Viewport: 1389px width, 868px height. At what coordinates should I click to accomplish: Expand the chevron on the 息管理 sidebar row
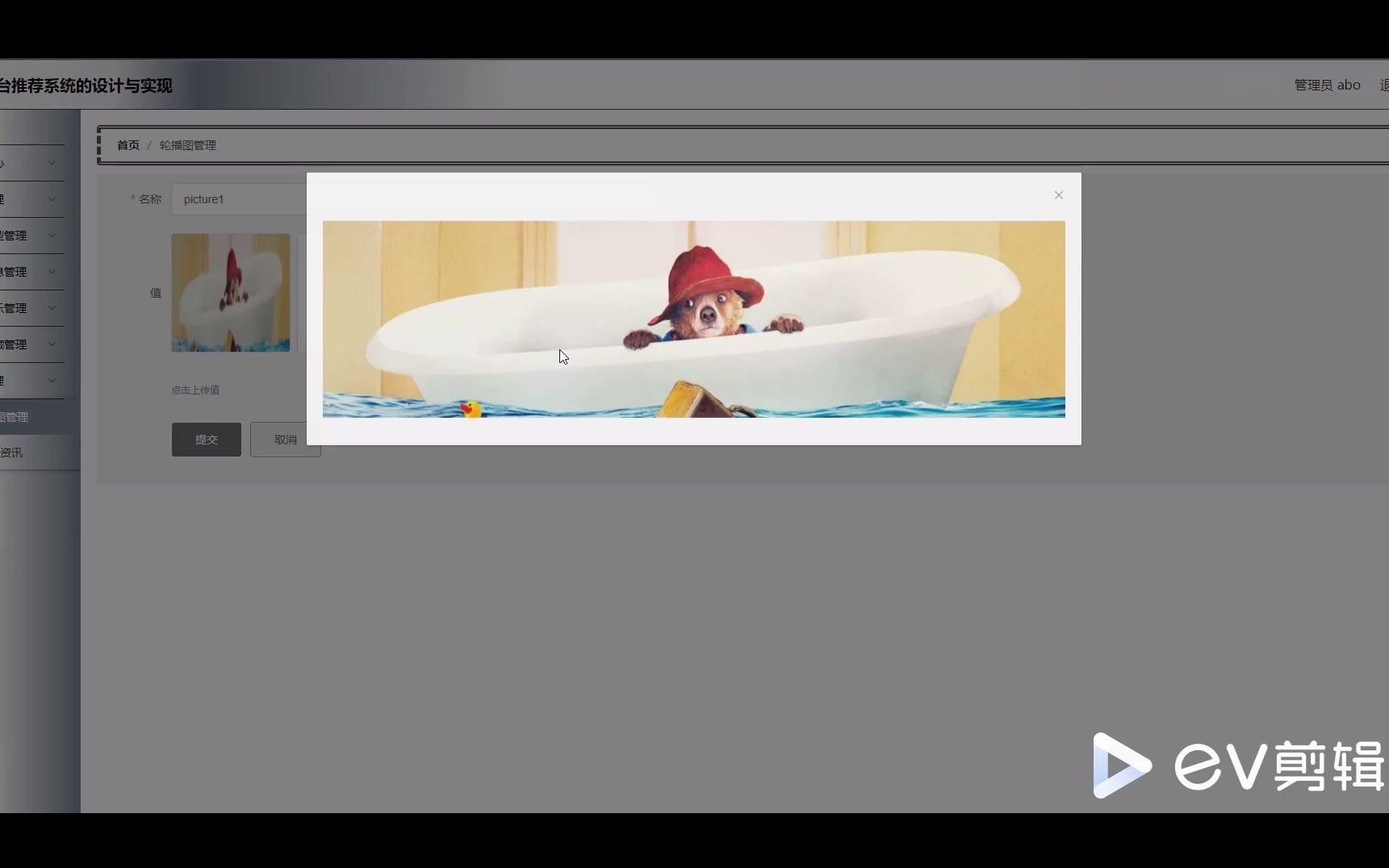click(x=52, y=272)
